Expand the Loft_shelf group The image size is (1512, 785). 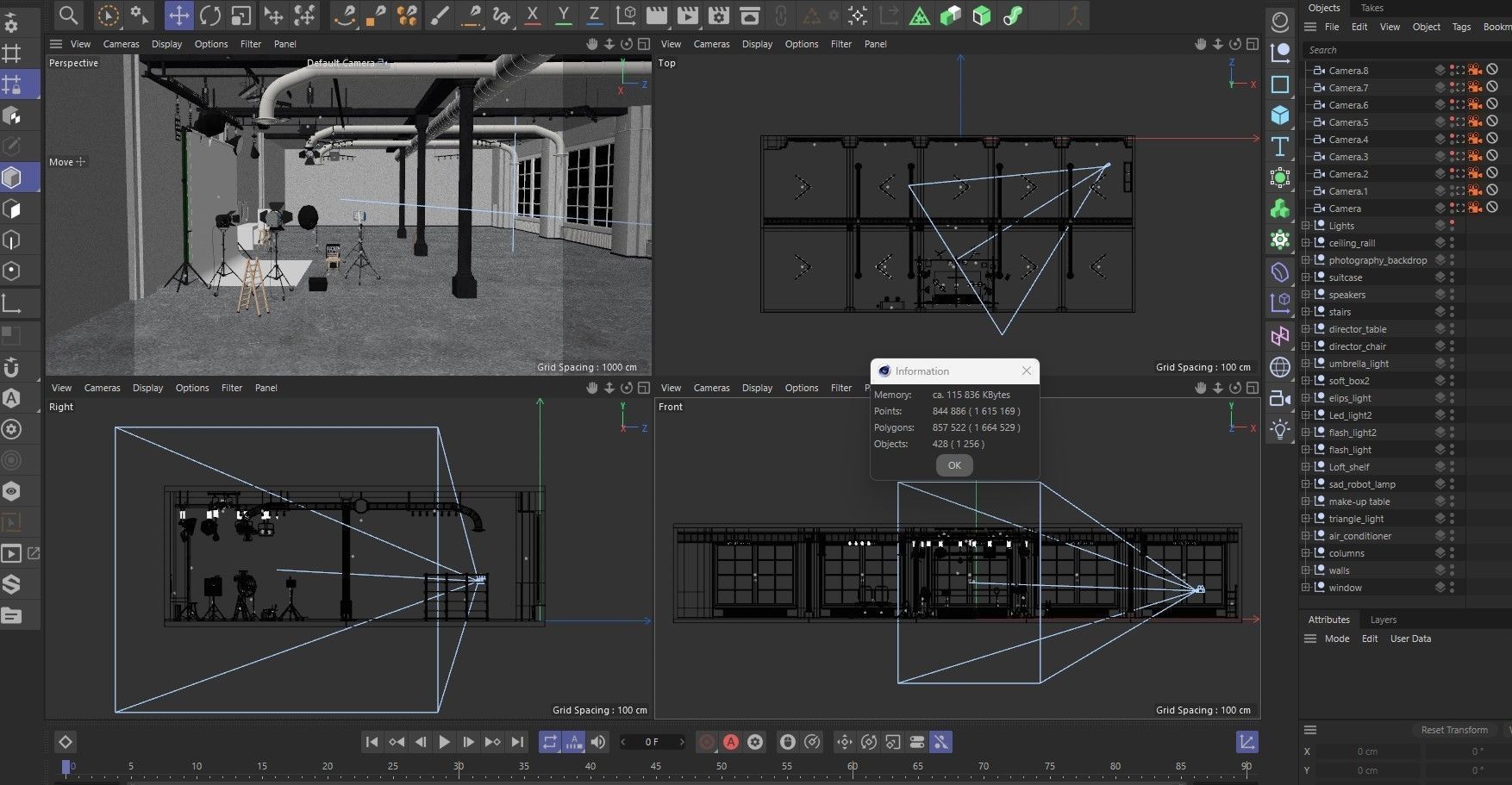(x=1306, y=467)
